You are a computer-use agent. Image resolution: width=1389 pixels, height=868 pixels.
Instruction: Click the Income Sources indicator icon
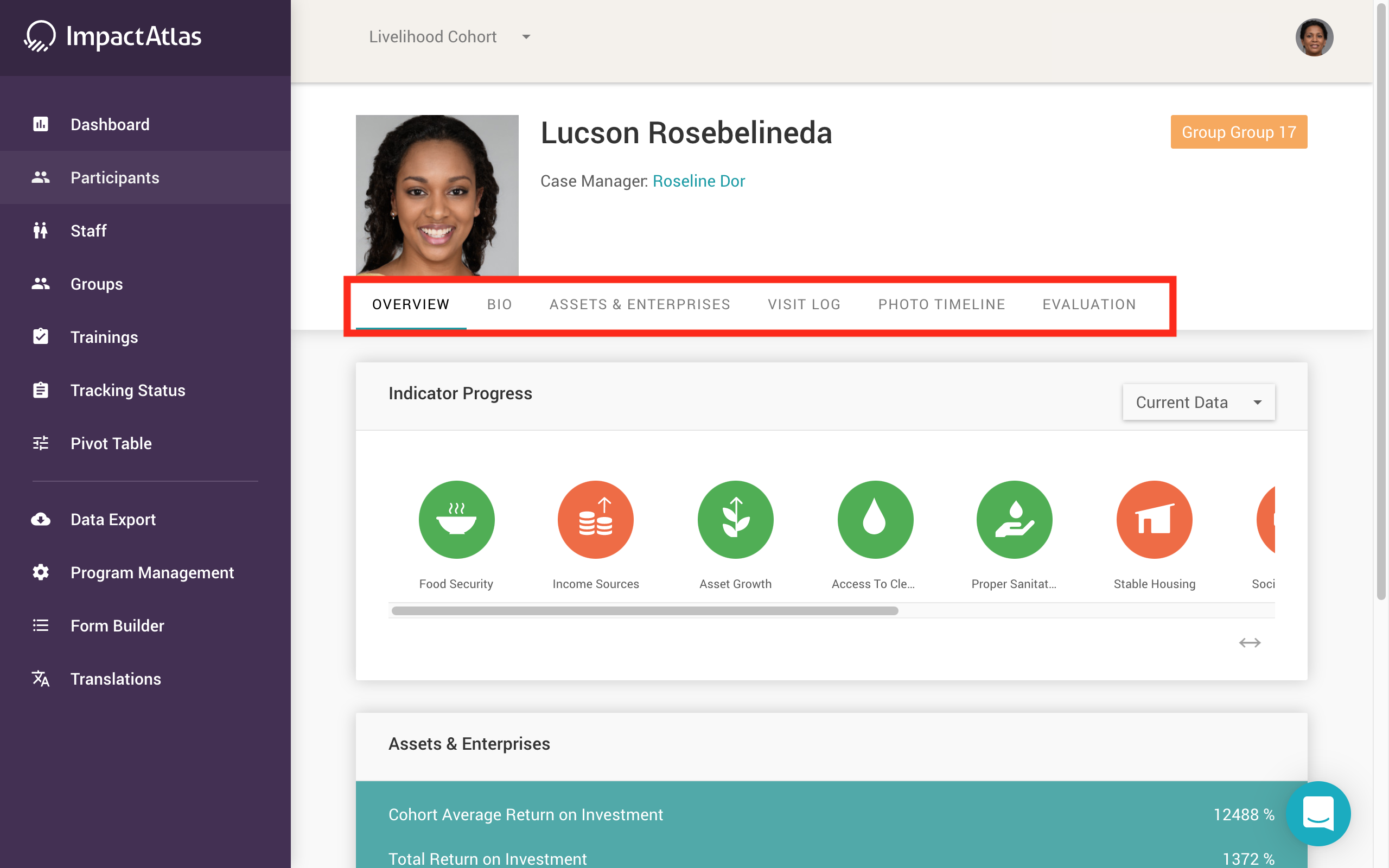coord(595,519)
